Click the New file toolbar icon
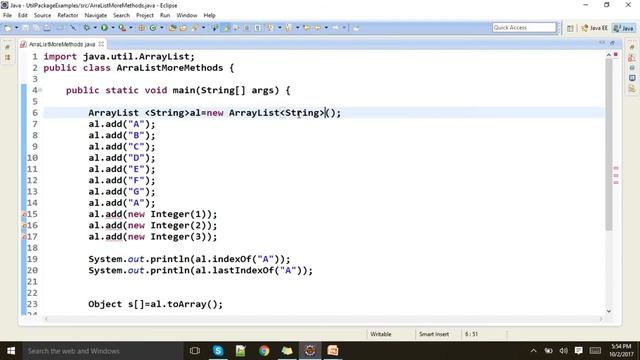 tap(7, 28)
